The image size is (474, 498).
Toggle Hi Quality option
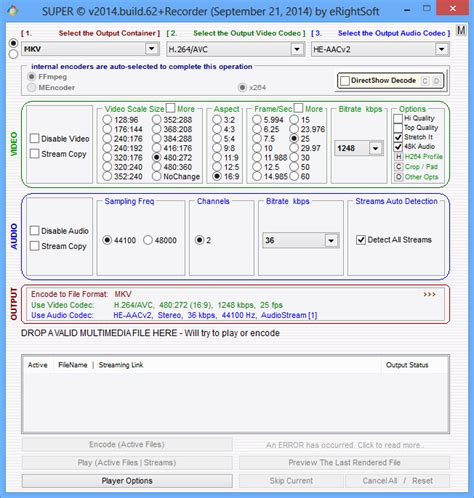398,118
